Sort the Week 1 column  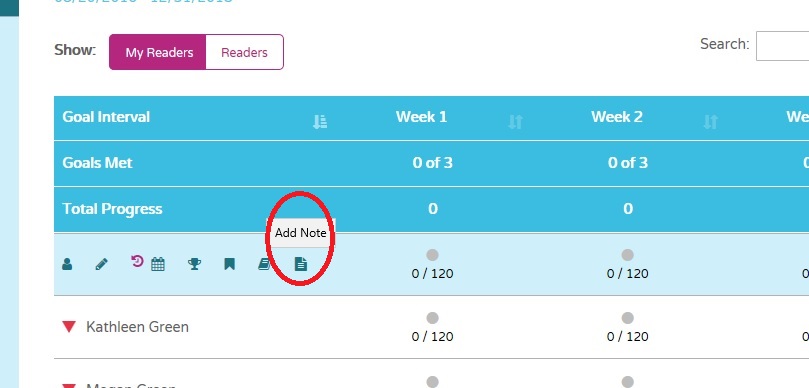pos(515,122)
